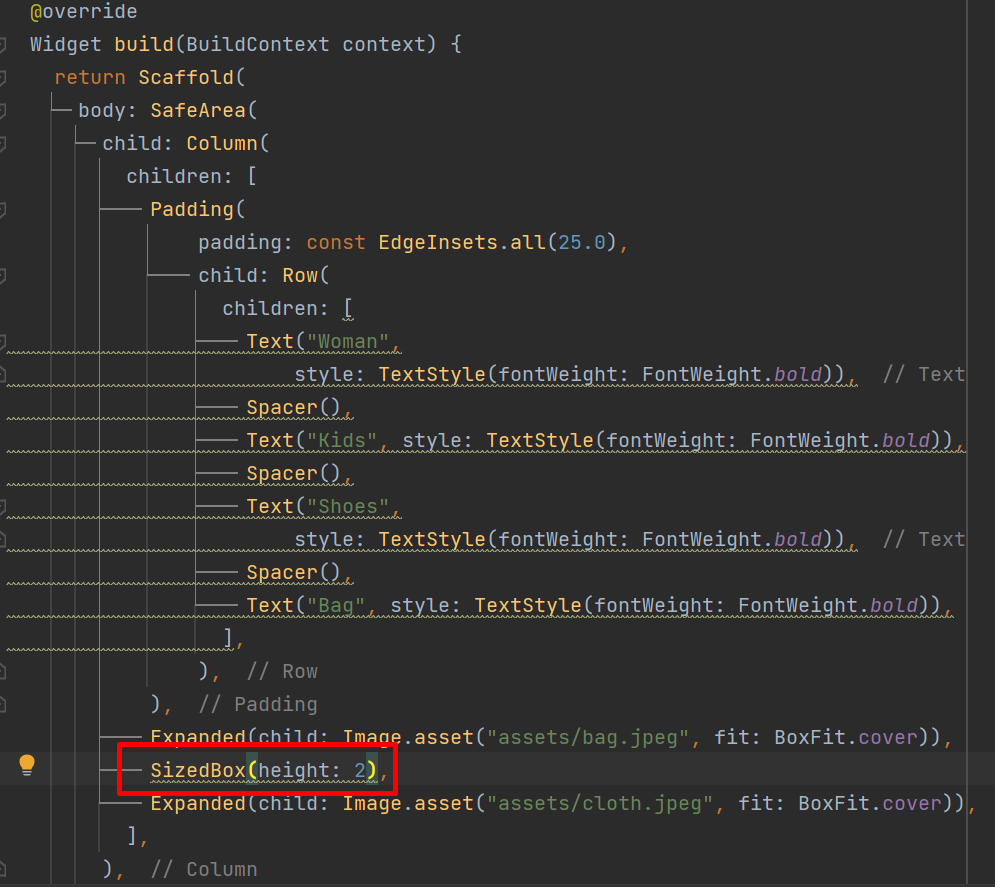Click Image.asset on the cloth.jpeg line
Image resolution: width=995 pixels, height=887 pixels.
pyautogui.click(x=408, y=803)
